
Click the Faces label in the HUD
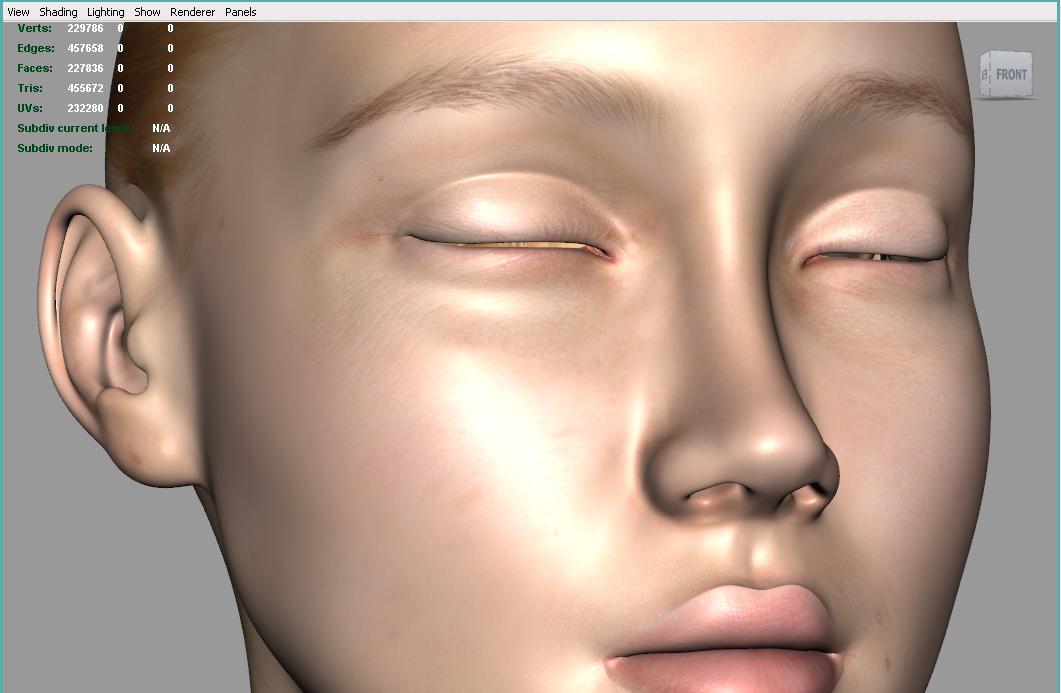point(35,68)
